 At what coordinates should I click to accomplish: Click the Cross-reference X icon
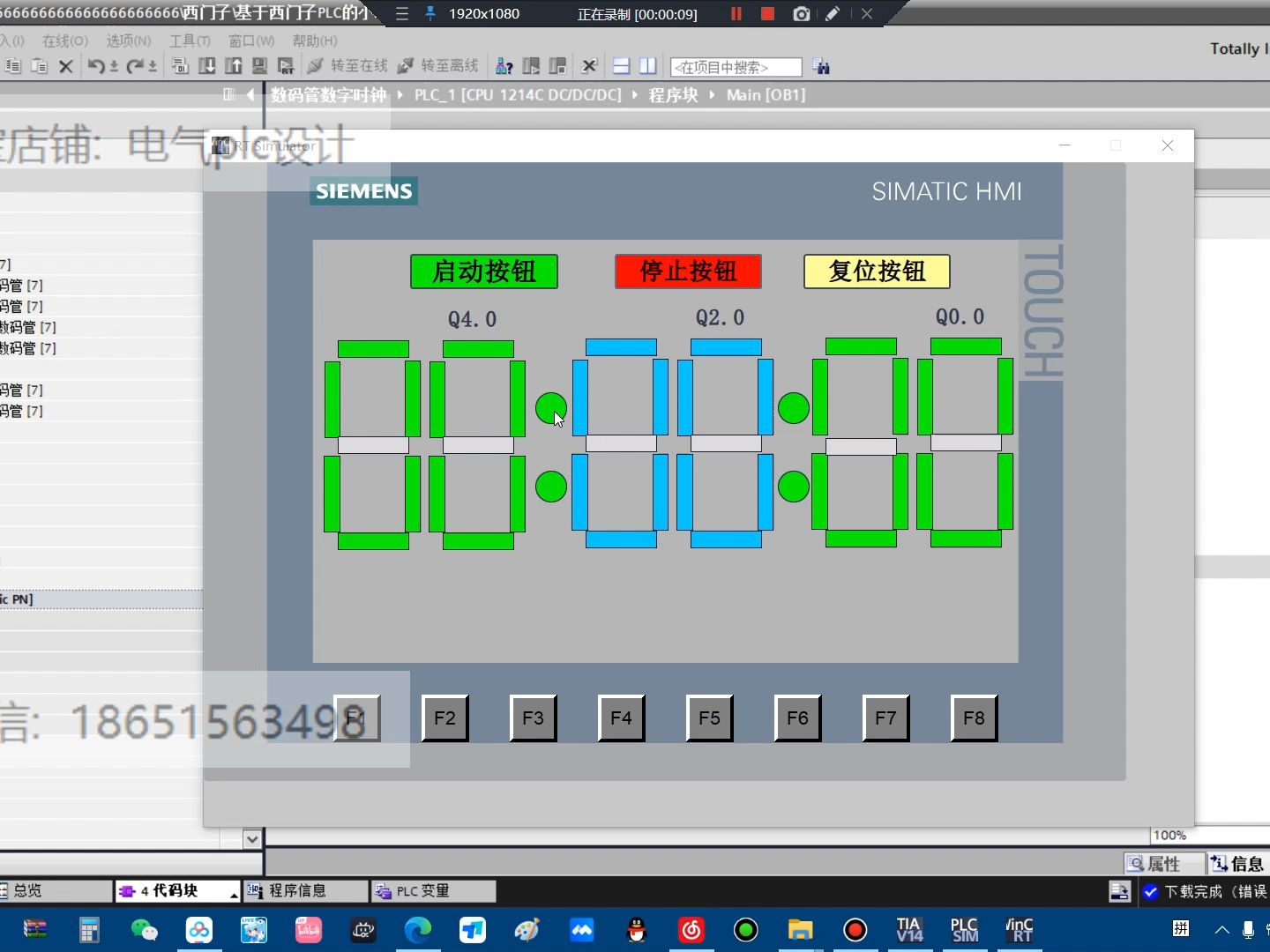(x=589, y=66)
